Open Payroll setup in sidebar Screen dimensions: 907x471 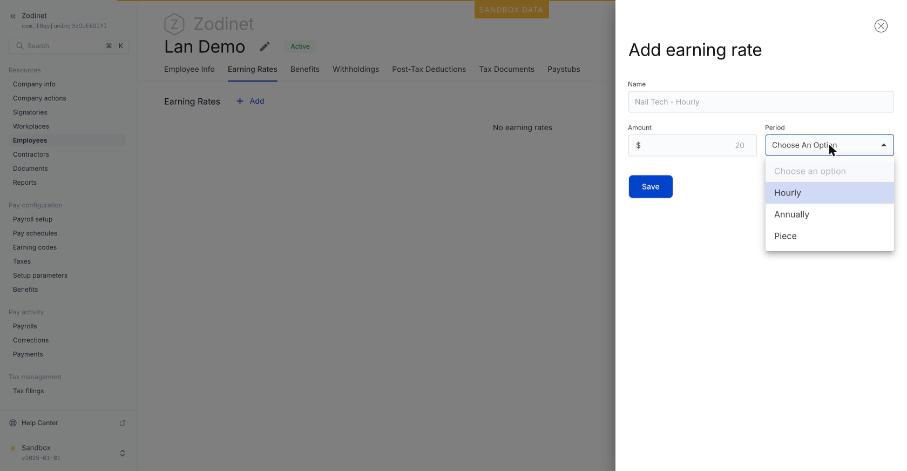coord(32,219)
